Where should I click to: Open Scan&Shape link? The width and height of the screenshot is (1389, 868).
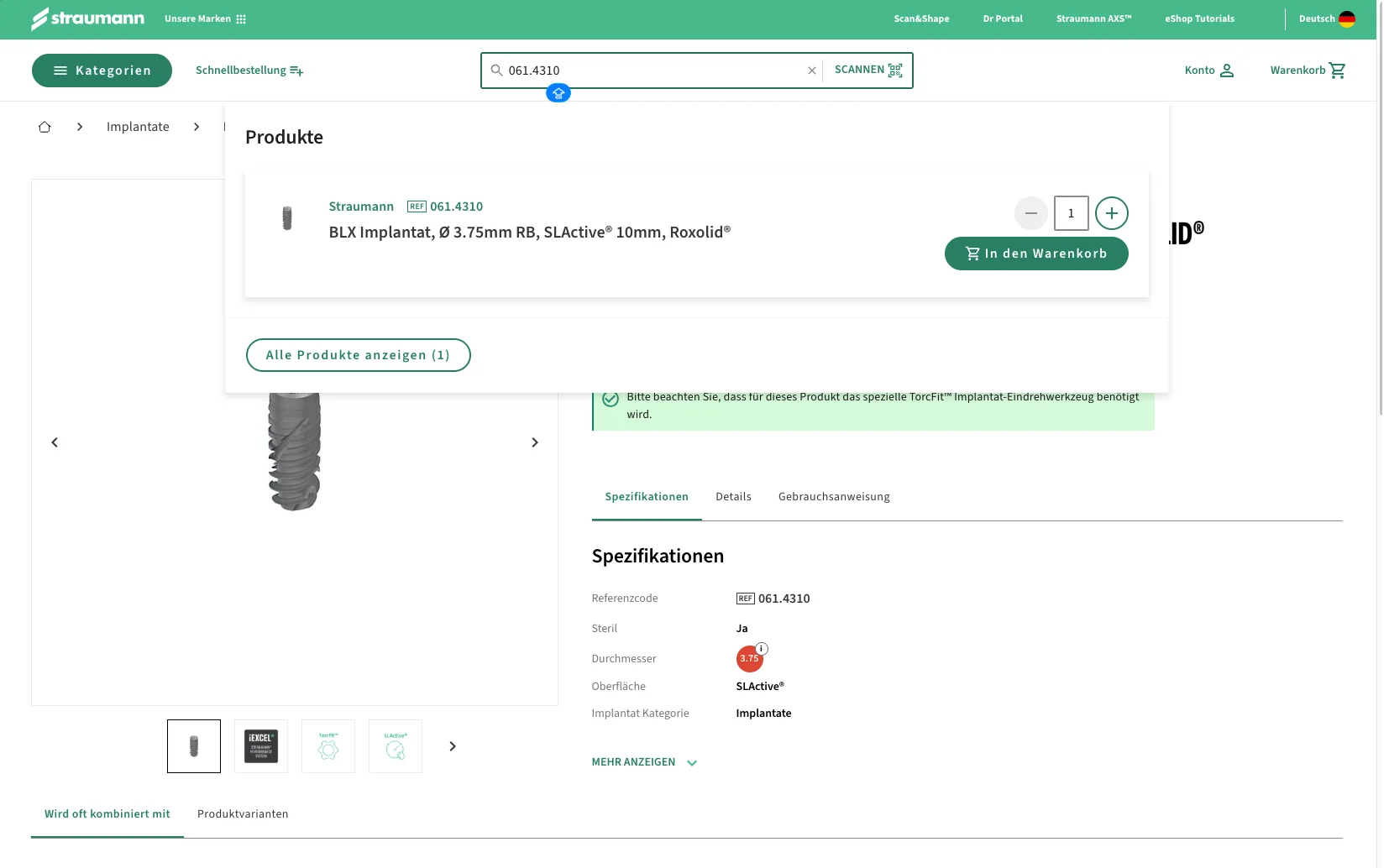[x=921, y=18]
